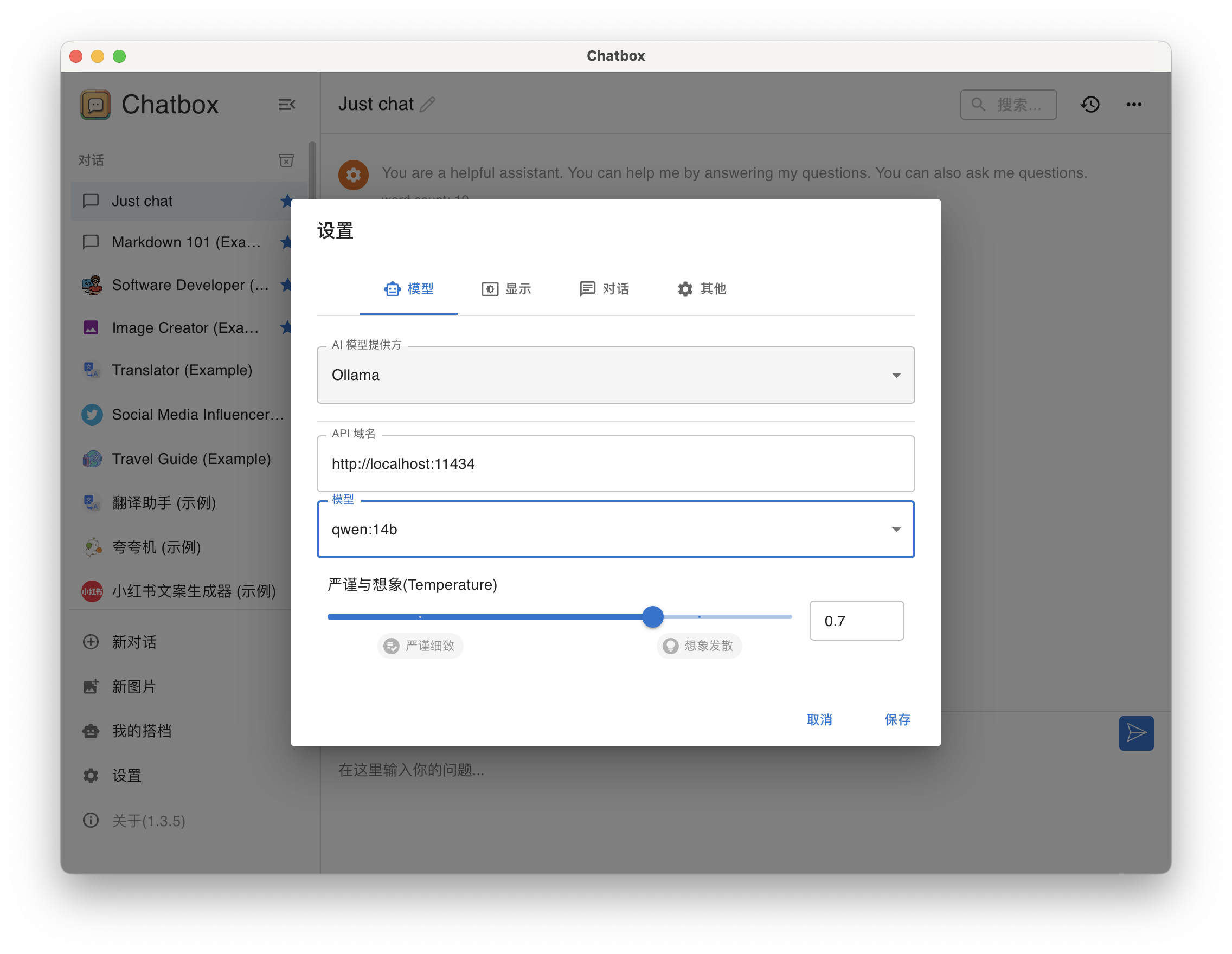Click the 新图片 image icon in sidebar
The width and height of the screenshot is (1232, 954).
click(x=91, y=686)
